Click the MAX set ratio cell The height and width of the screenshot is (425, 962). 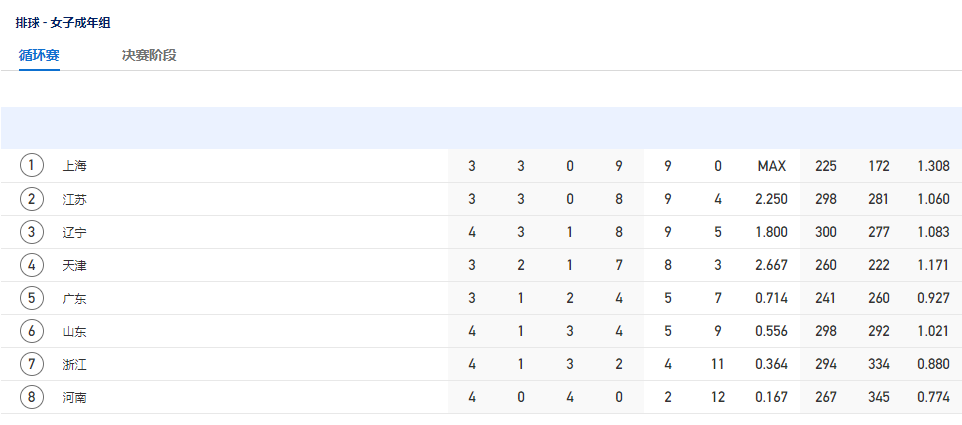coord(772,166)
